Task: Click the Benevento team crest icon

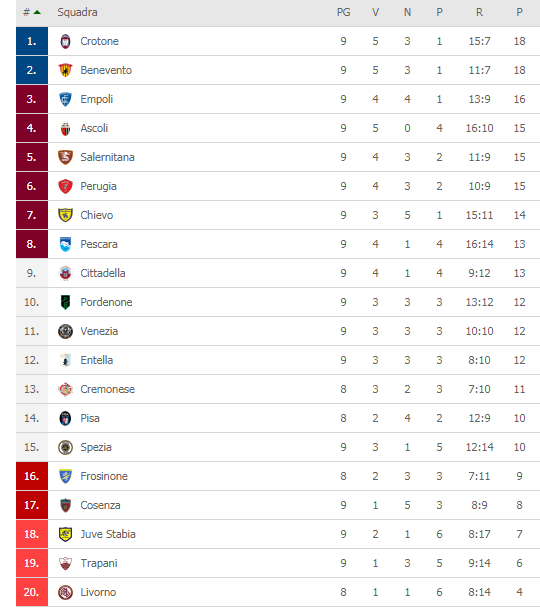Action: tap(65, 70)
